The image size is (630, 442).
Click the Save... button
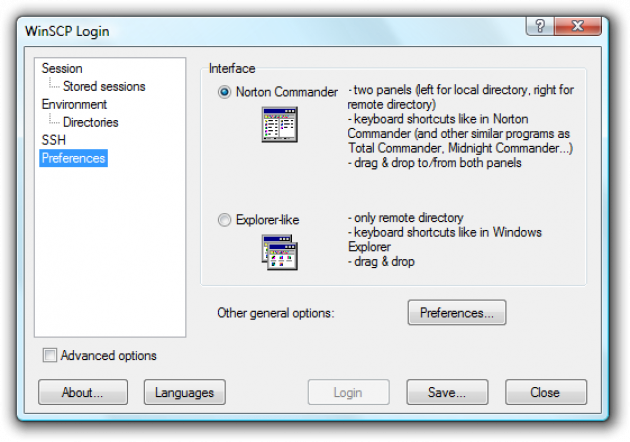coord(447,392)
